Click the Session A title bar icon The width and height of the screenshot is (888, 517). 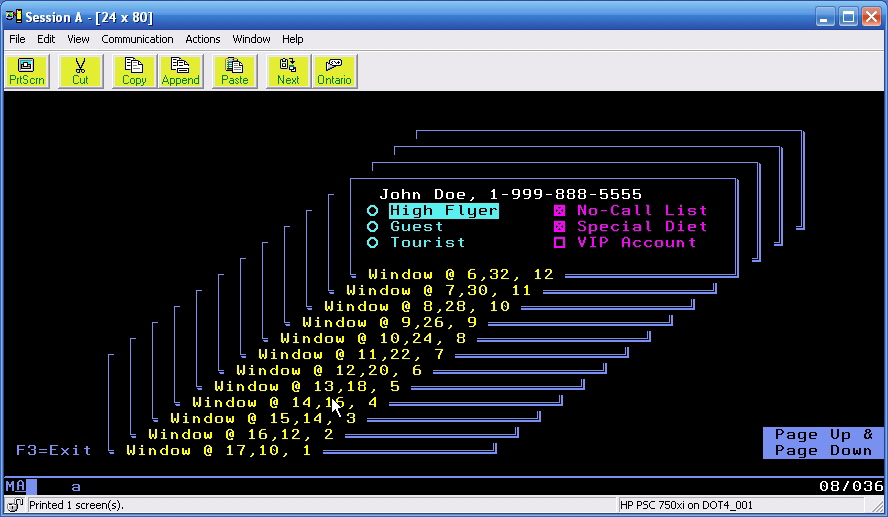(14, 17)
